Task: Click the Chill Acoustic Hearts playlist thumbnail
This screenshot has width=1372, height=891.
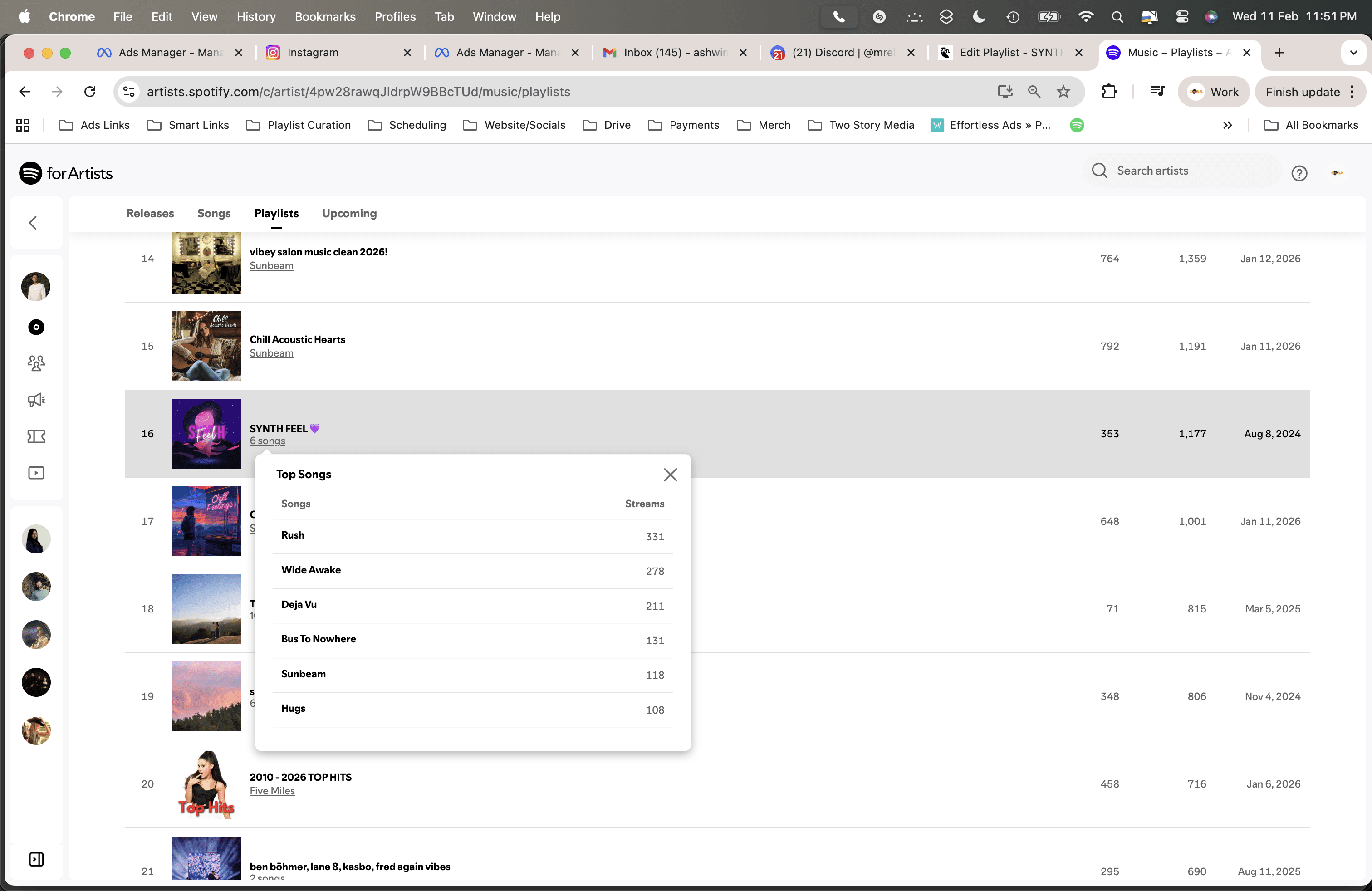Action: pyautogui.click(x=206, y=346)
